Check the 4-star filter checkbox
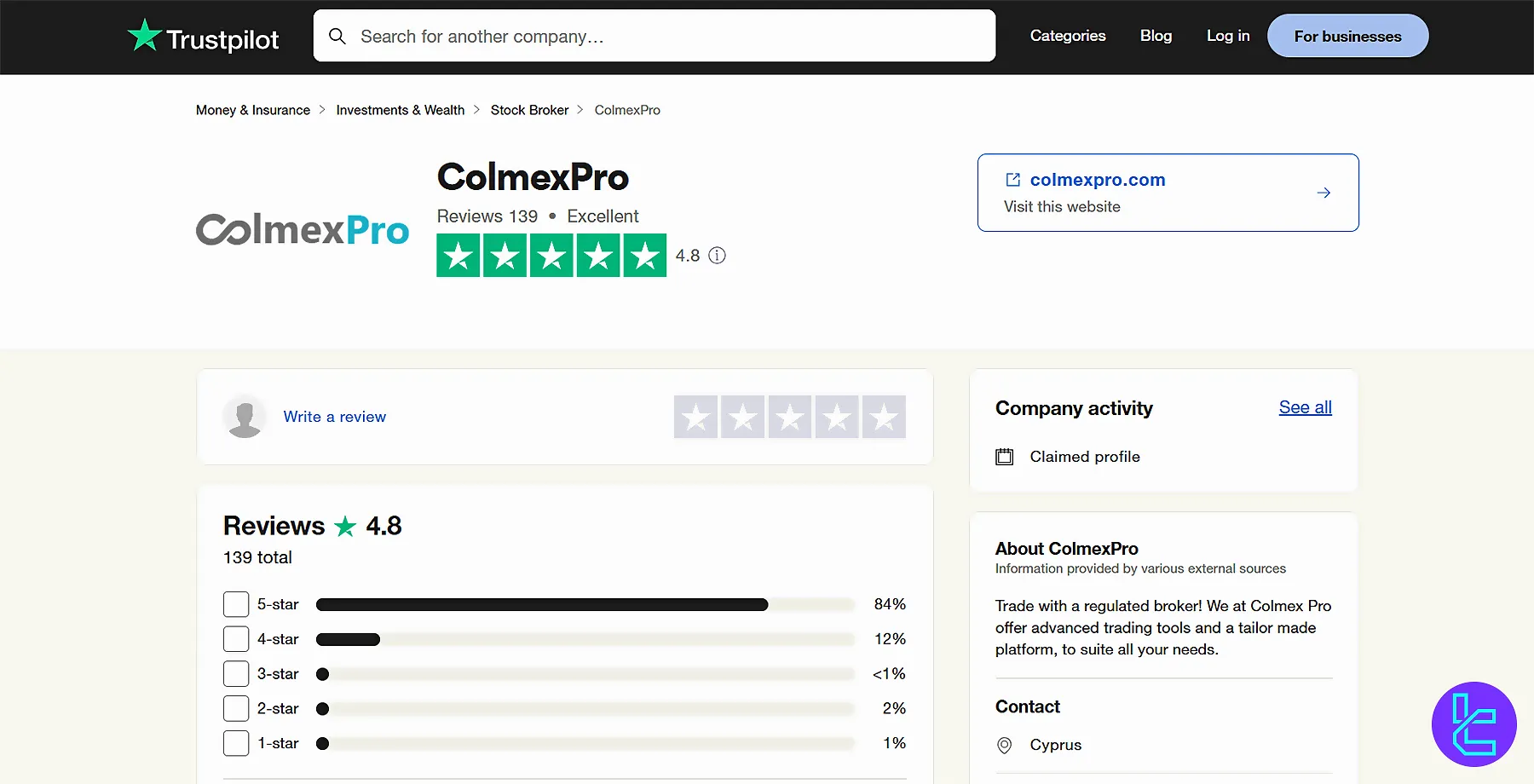The height and width of the screenshot is (784, 1534). click(x=236, y=639)
